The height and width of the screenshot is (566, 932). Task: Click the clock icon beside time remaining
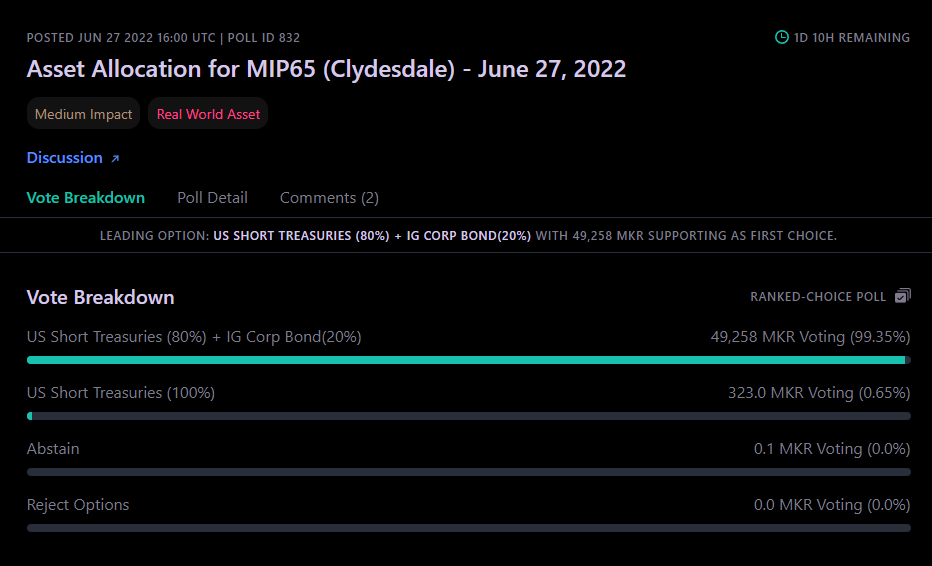click(x=782, y=37)
